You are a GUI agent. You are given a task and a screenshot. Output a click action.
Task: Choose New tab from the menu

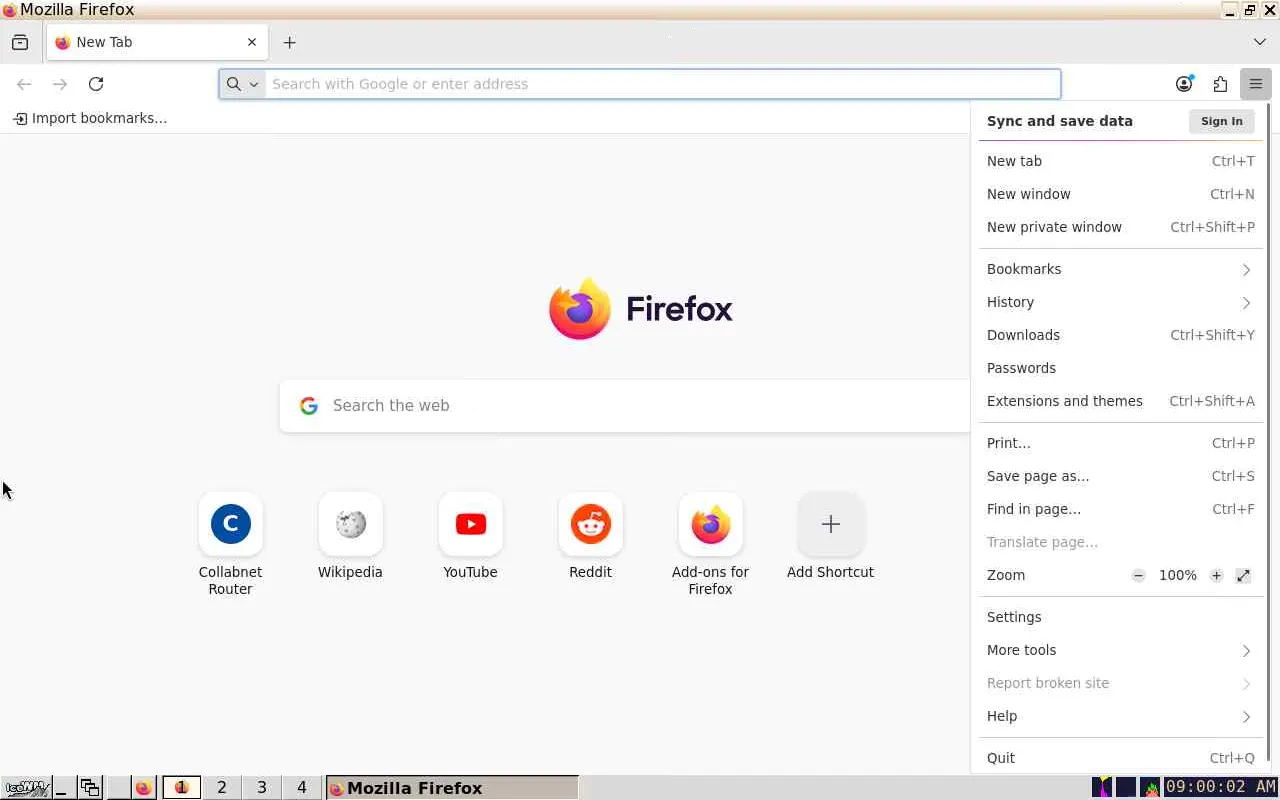click(1120, 161)
